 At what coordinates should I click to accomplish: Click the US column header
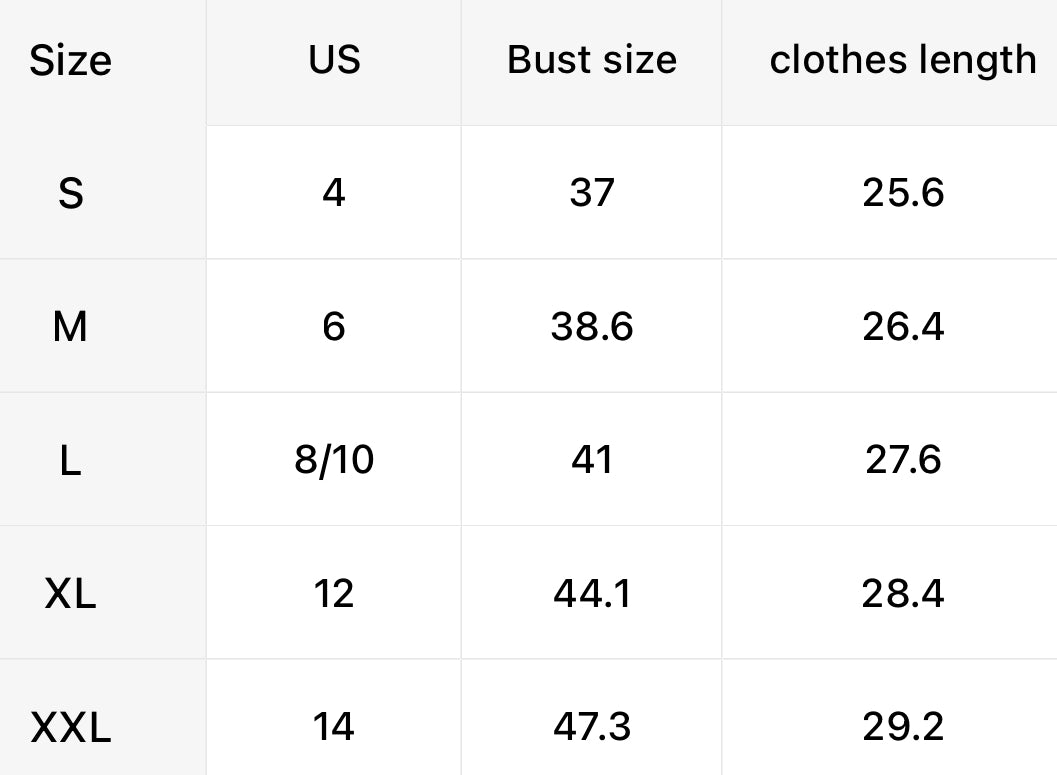[x=334, y=60]
